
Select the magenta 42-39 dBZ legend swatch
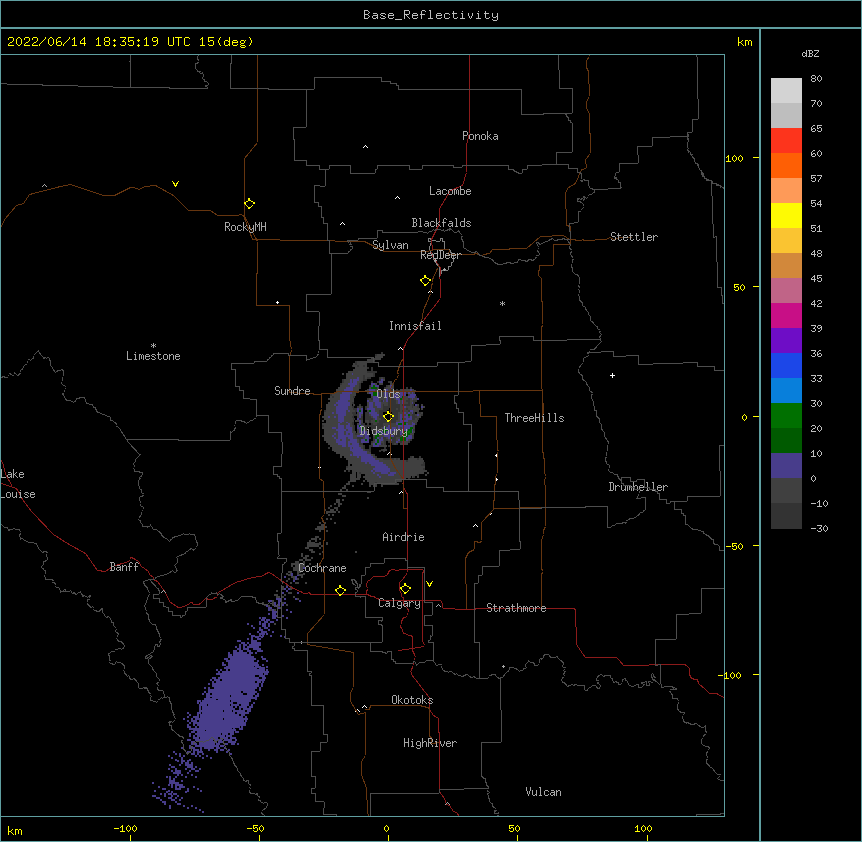tap(786, 315)
